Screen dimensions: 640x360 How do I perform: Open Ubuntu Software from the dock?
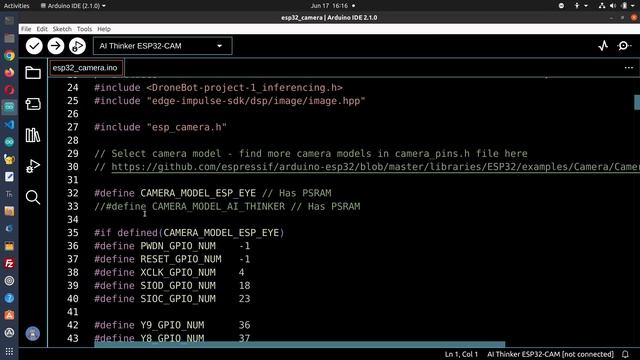tap(9, 315)
